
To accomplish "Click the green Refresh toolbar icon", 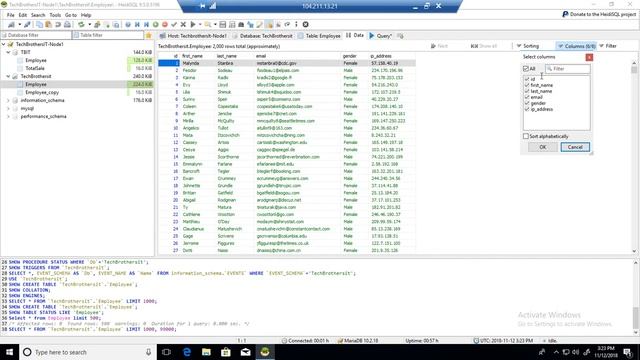I will 81,24.
